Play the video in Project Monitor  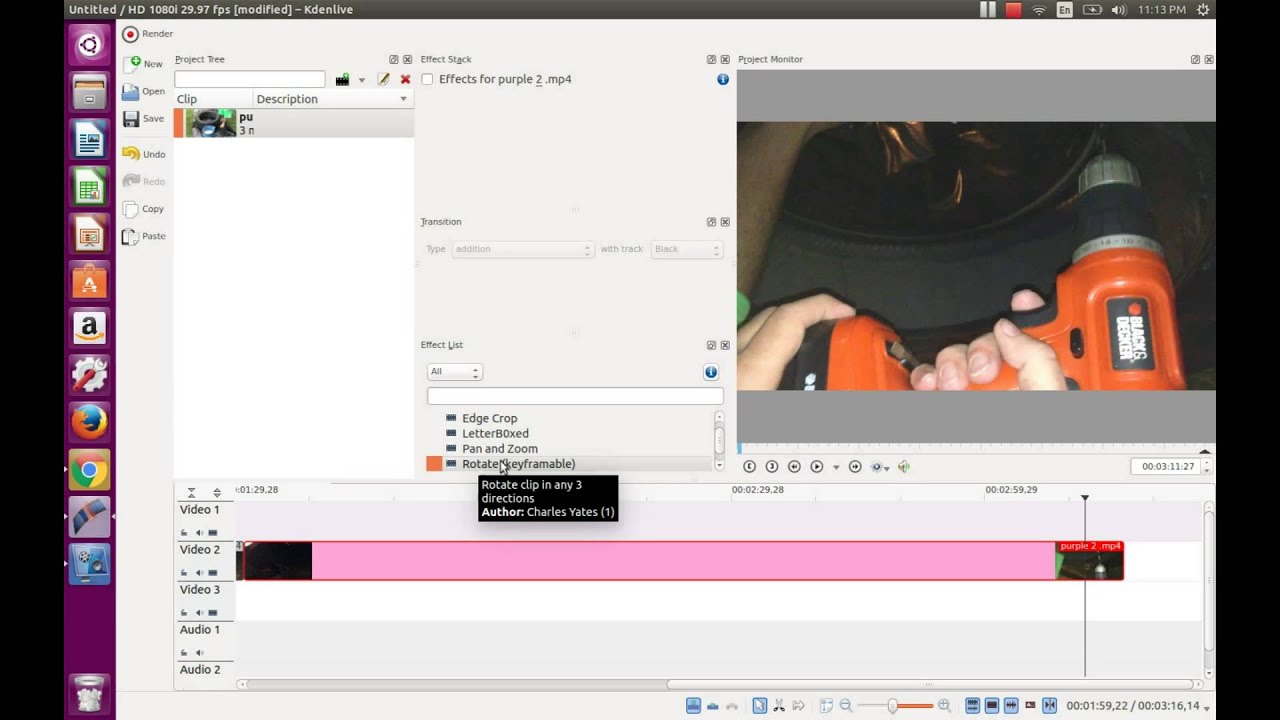point(816,466)
